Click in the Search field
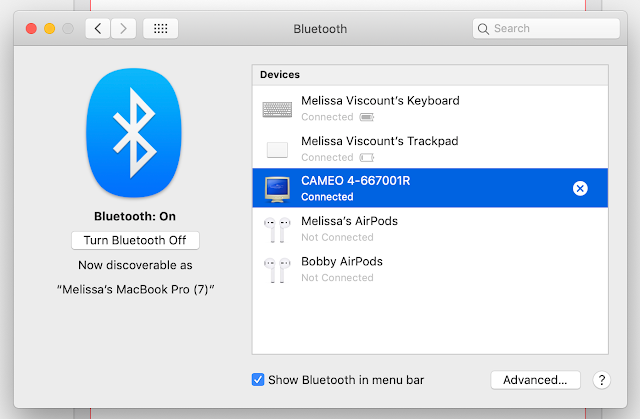640x419 pixels. 546,29
